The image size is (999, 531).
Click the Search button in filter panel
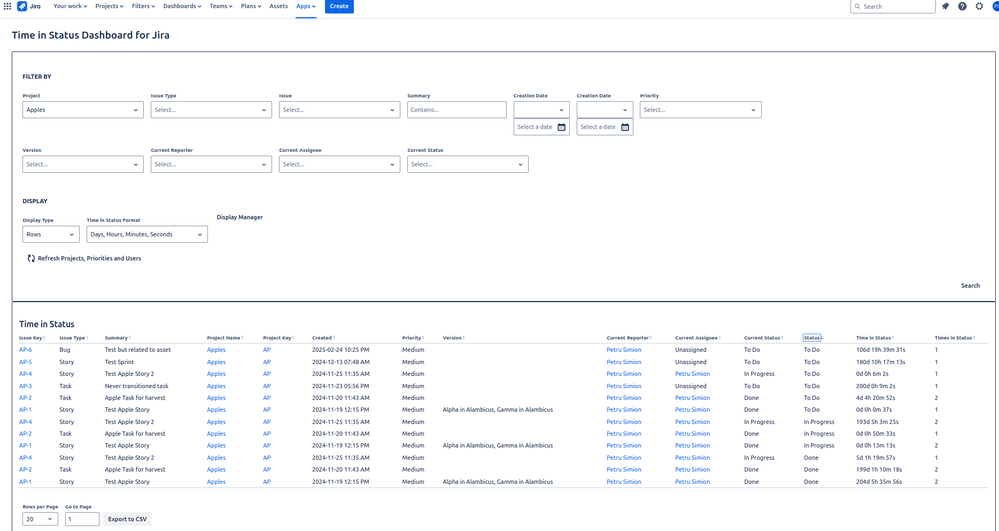(x=970, y=286)
